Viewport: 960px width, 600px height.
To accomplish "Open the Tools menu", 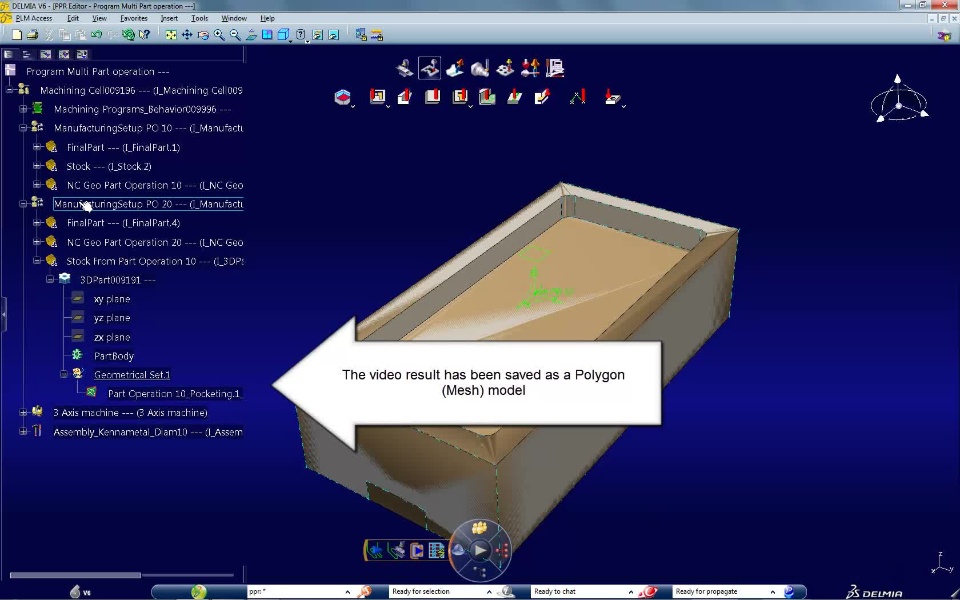I will click(200, 18).
